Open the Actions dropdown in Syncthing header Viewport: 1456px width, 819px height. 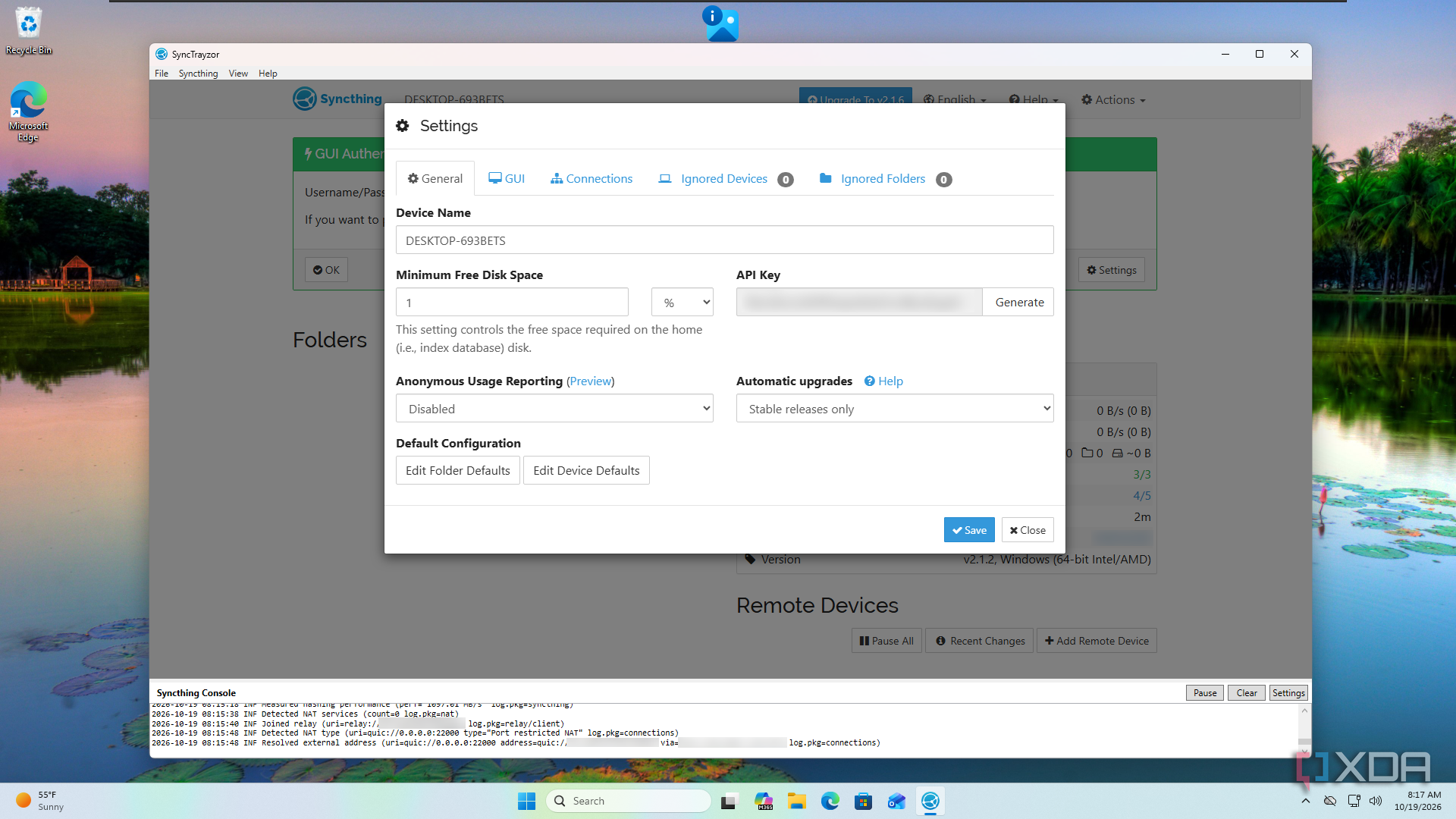click(x=1112, y=100)
